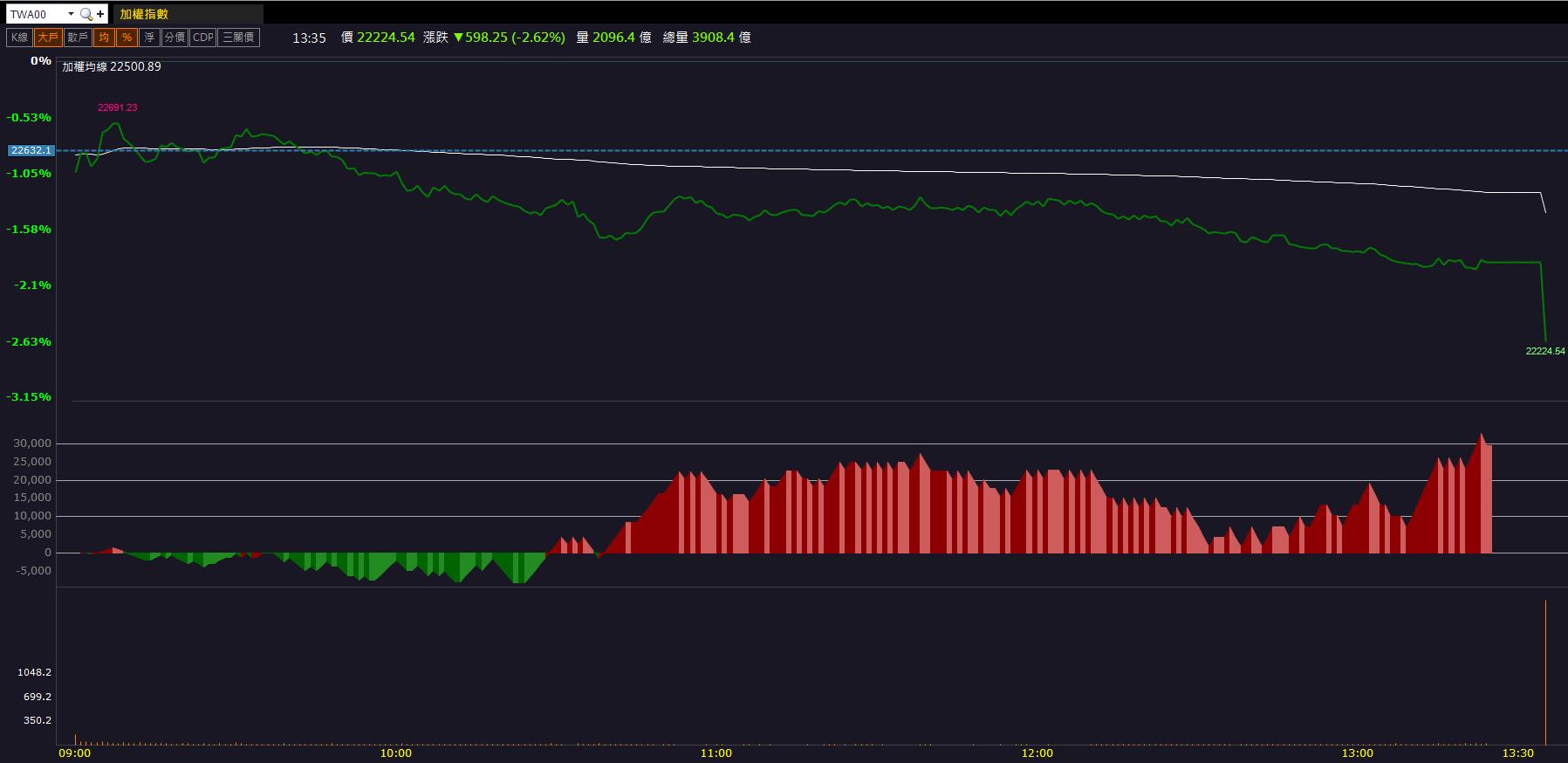Toggle the 浮 floating button
Image resolution: width=1568 pixels, height=763 pixels.
(149, 38)
